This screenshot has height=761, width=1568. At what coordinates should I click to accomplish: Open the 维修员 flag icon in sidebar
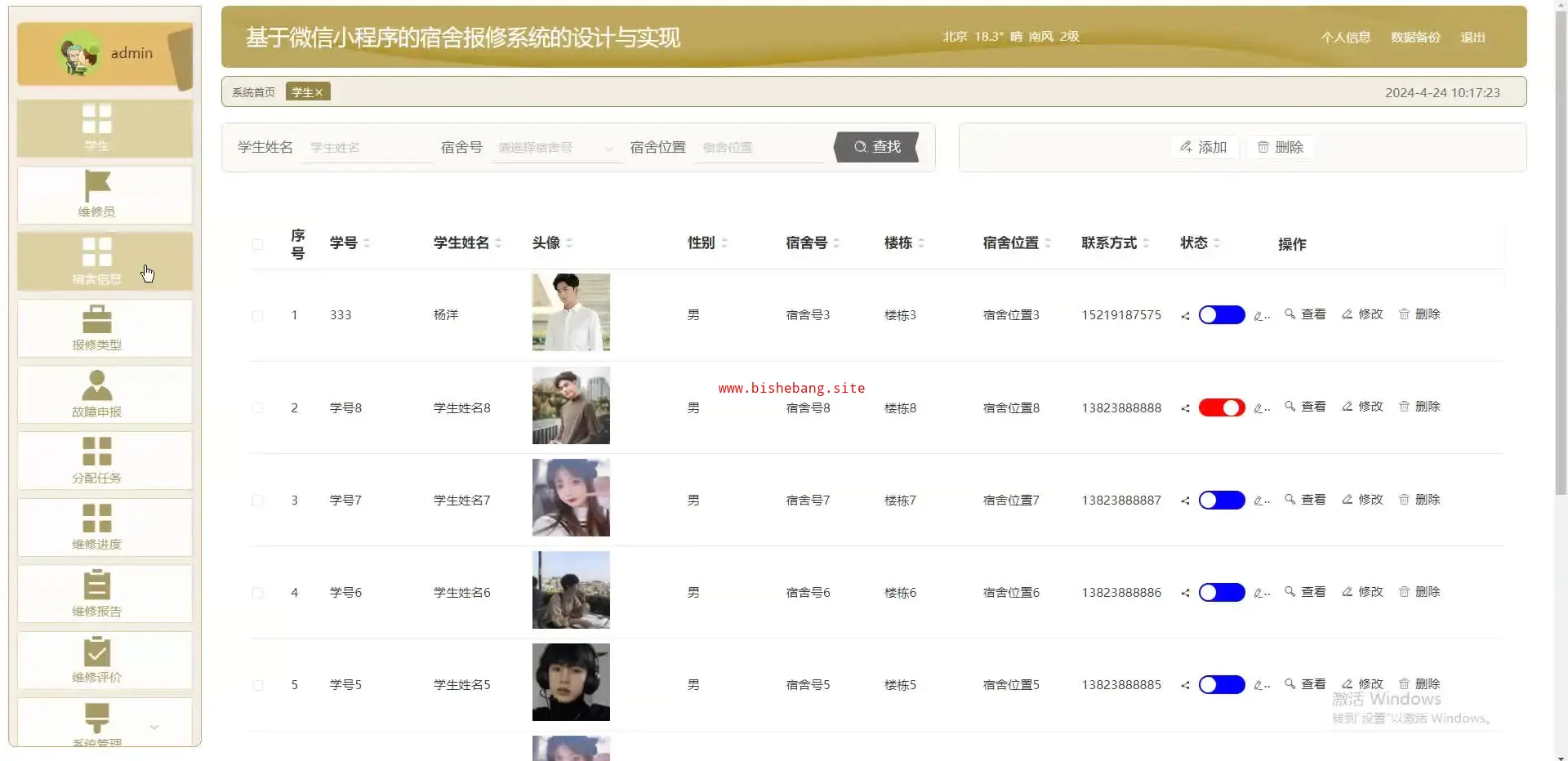click(97, 185)
